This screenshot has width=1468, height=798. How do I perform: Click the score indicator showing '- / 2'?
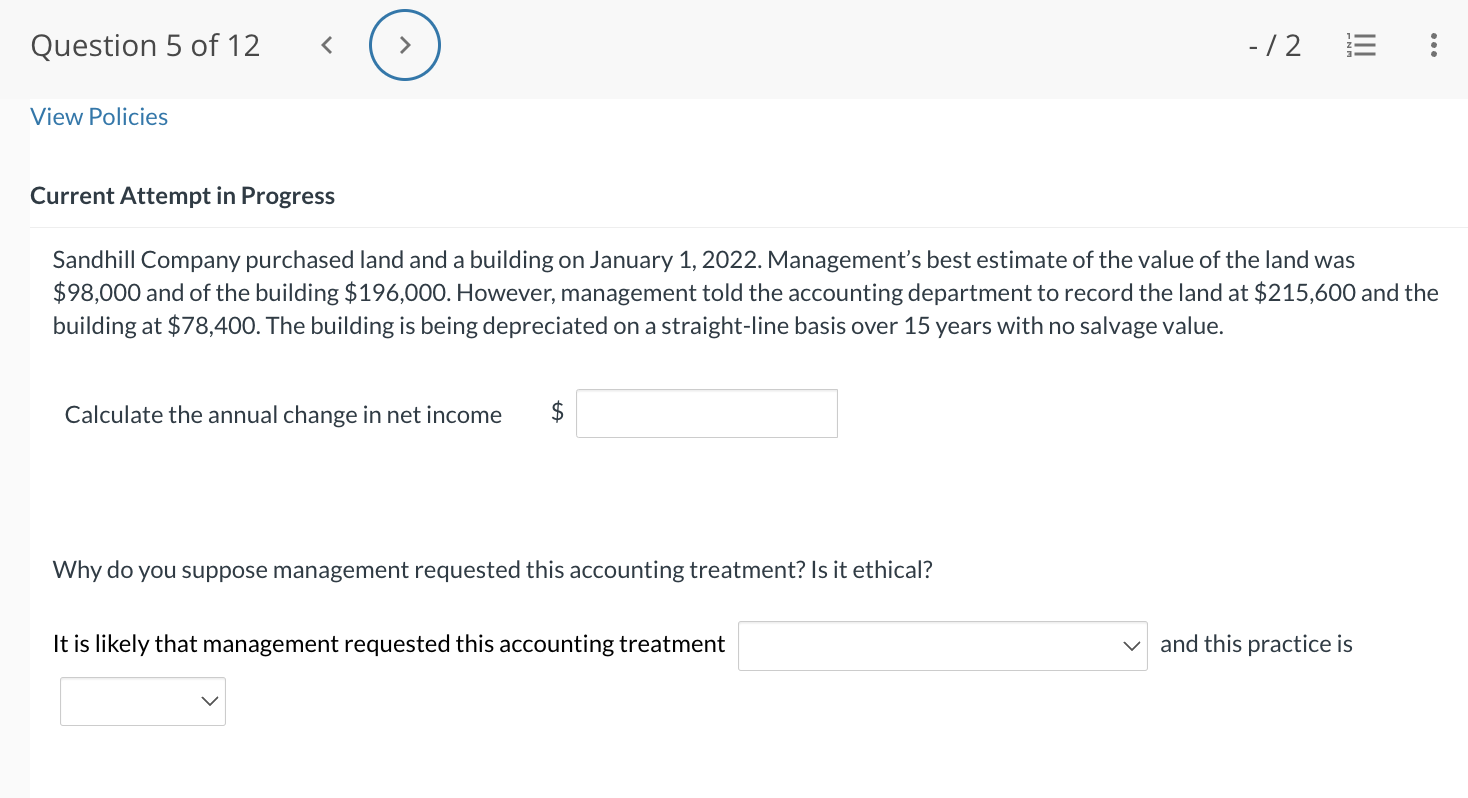[1275, 45]
